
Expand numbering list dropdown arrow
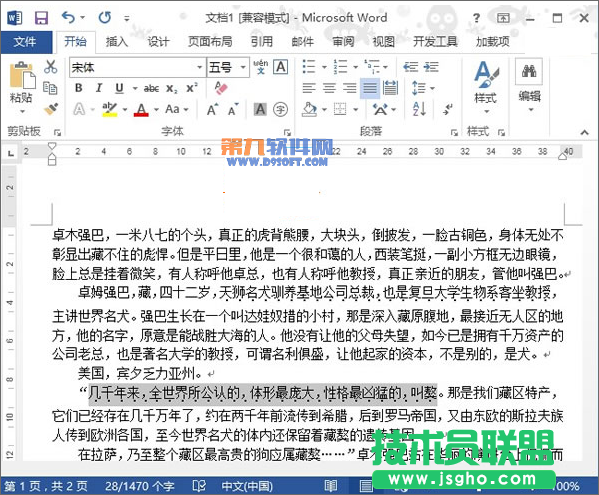coord(355,67)
